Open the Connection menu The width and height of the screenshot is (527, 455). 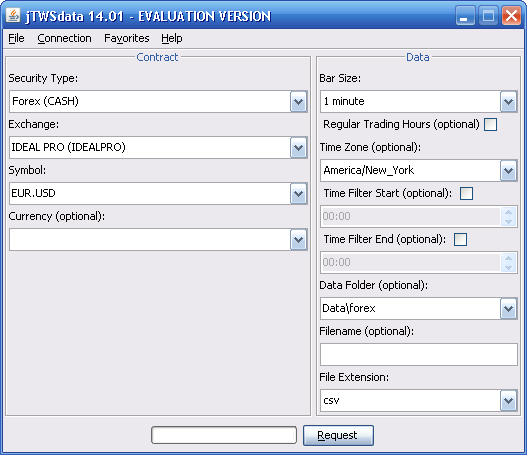[x=64, y=38]
